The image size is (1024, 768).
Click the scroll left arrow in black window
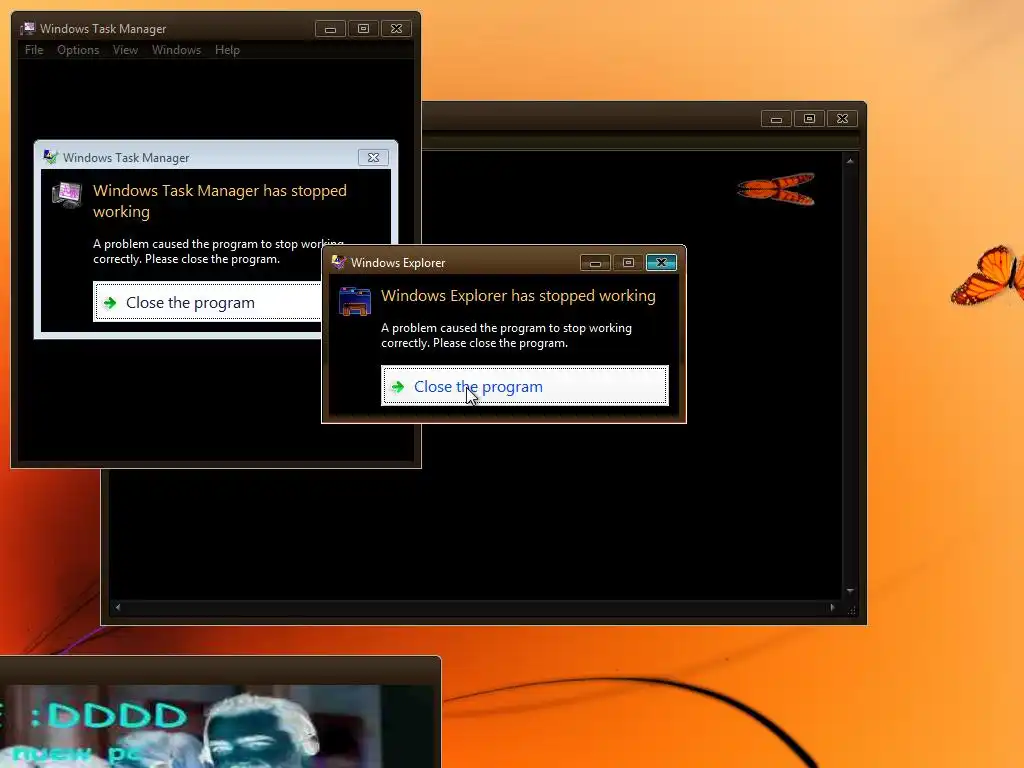pos(118,607)
